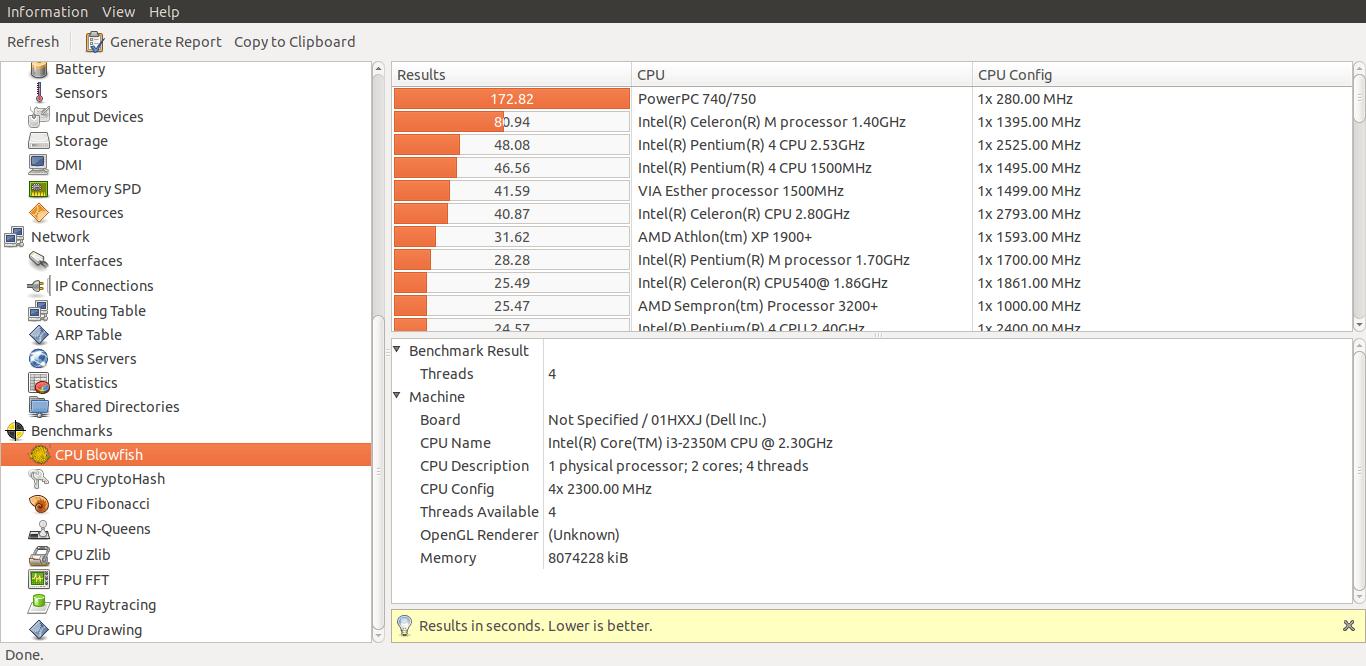Select the CPU N-Queens benchmark
Image resolution: width=1366 pixels, height=666 pixels.
pos(105,528)
